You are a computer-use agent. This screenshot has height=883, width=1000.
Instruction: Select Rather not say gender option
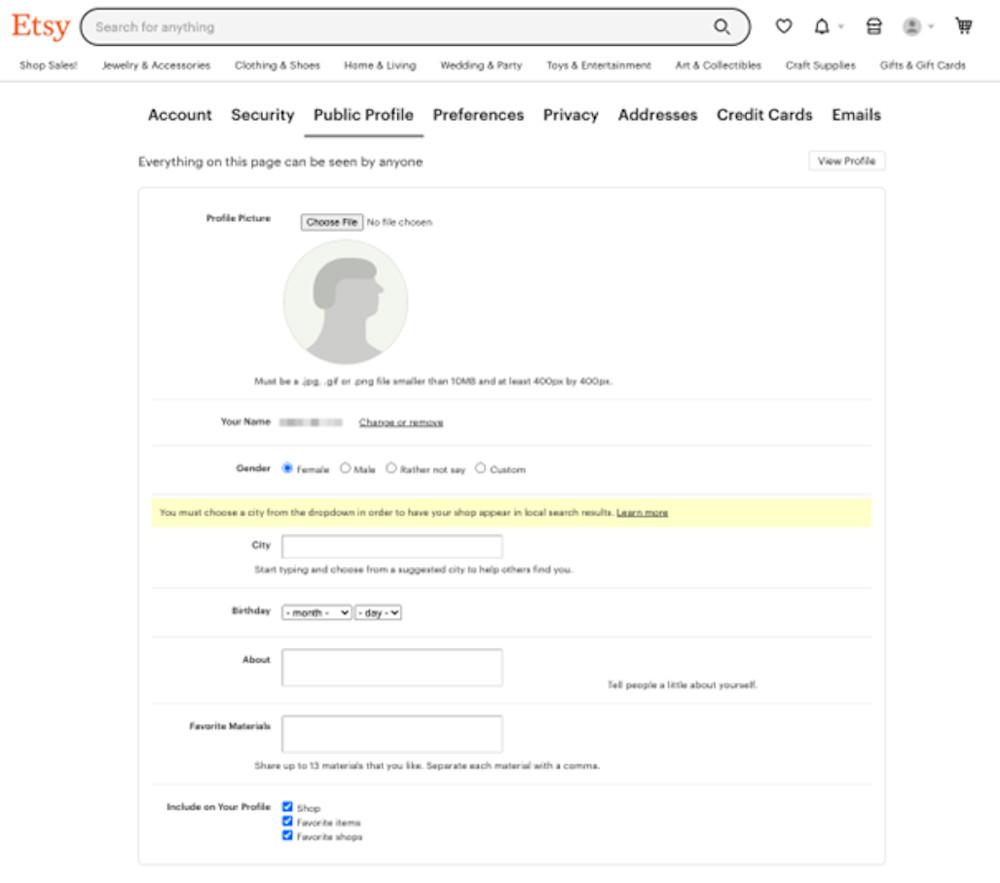392,468
